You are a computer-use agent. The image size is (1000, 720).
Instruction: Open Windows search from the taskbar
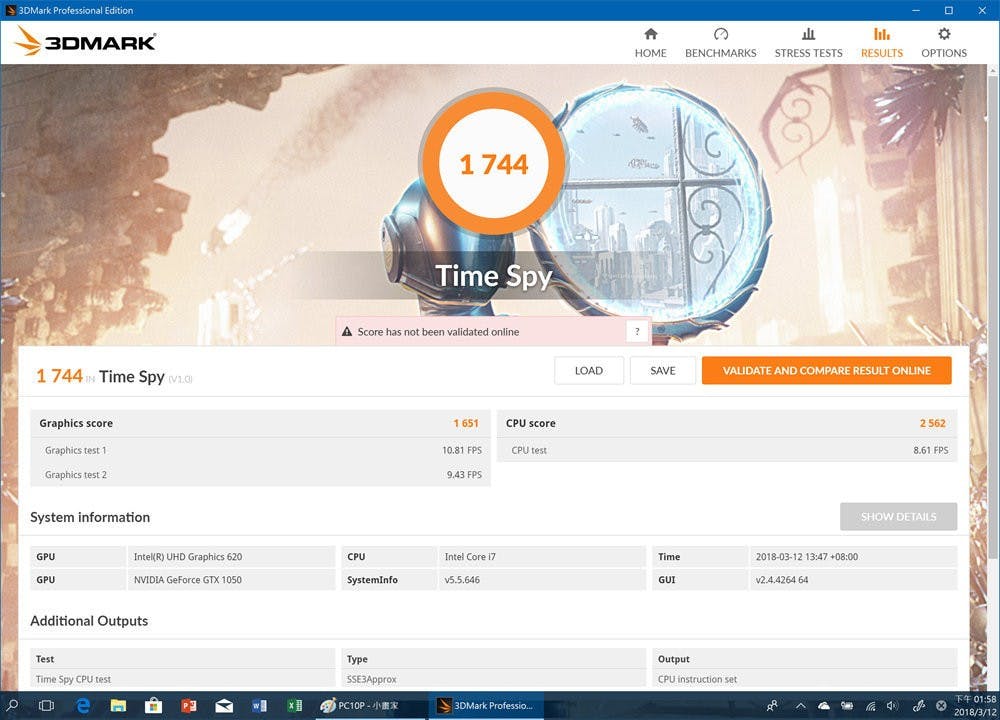tap(12, 705)
